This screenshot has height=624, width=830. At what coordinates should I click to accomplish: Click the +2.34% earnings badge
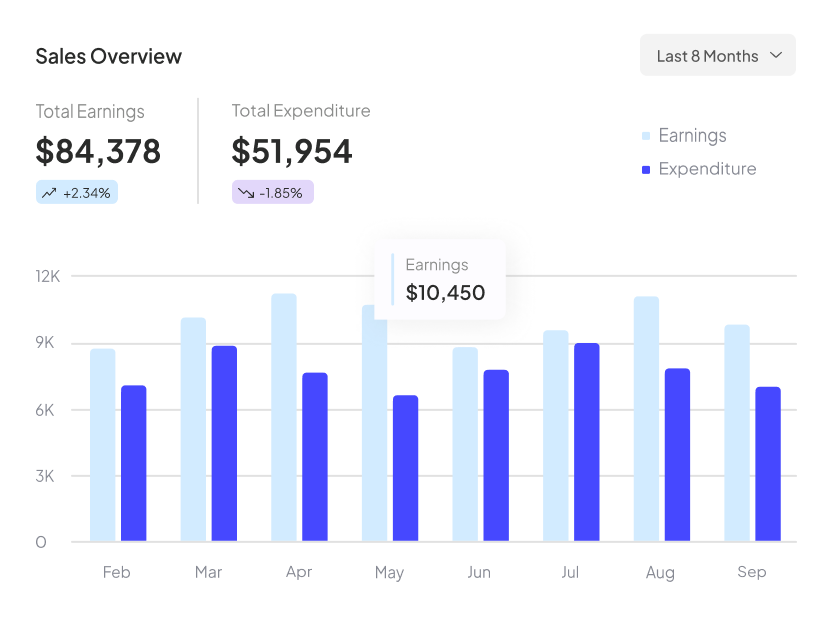click(x=77, y=193)
